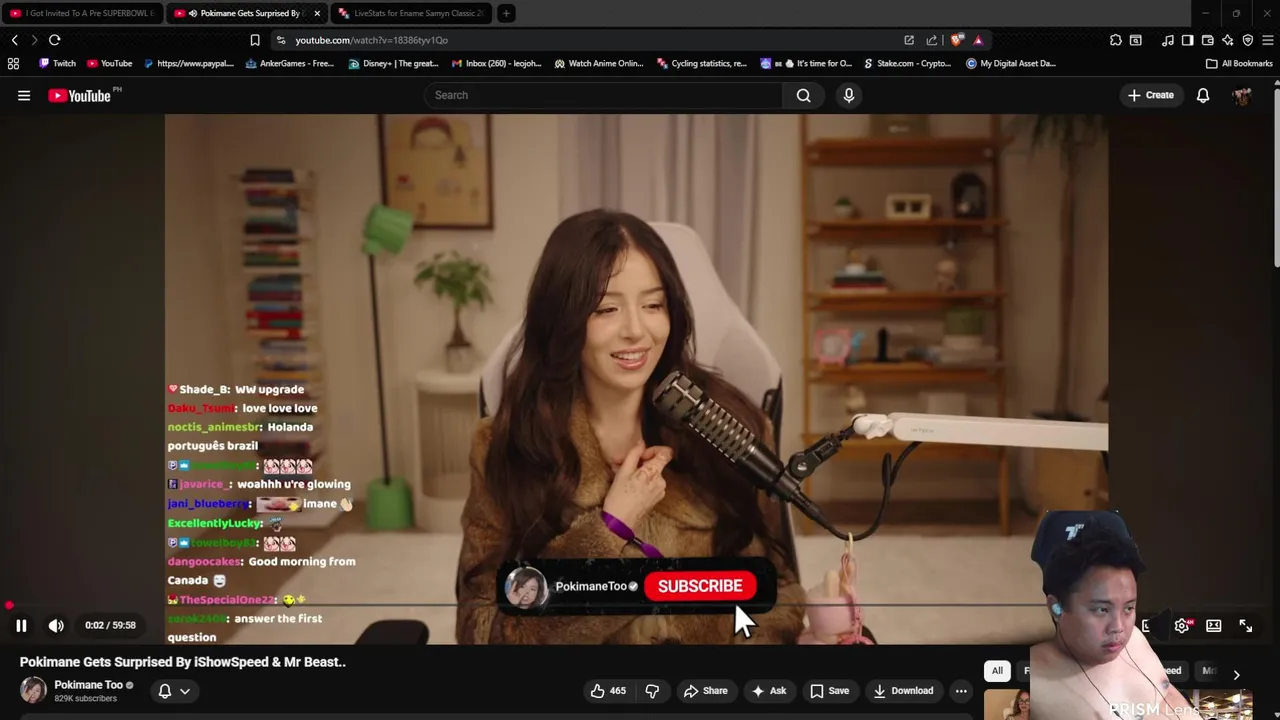
Task: Open the Watch Anime Online bookmark
Action: pos(599,63)
